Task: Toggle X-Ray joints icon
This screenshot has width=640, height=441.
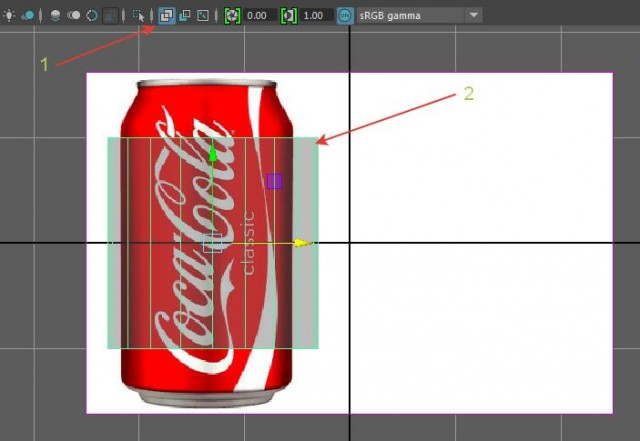Action: (x=202, y=16)
